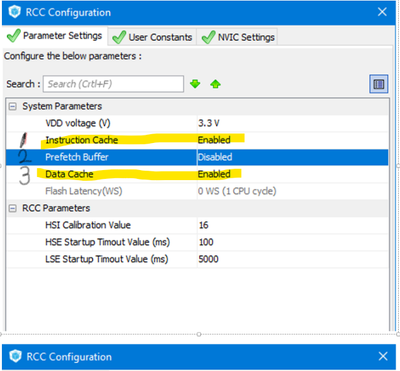Edit the HSI calibration value 16

pos(203,225)
